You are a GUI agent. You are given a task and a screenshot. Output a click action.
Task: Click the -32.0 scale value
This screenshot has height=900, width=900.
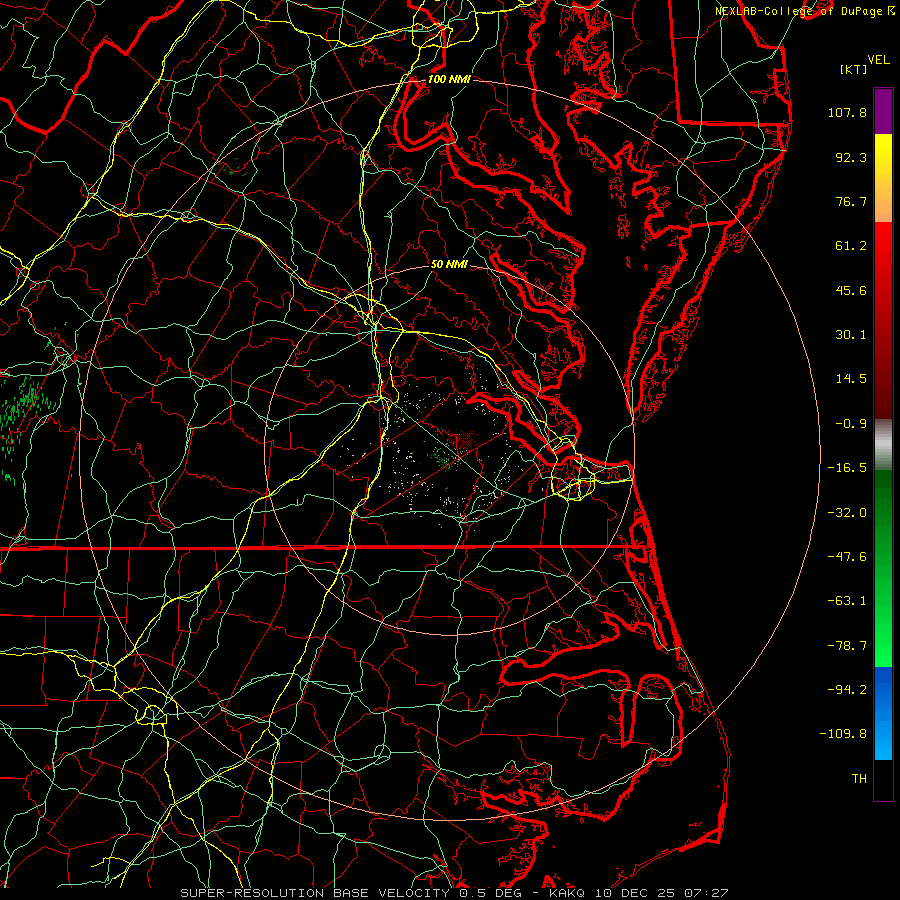coord(847,513)
